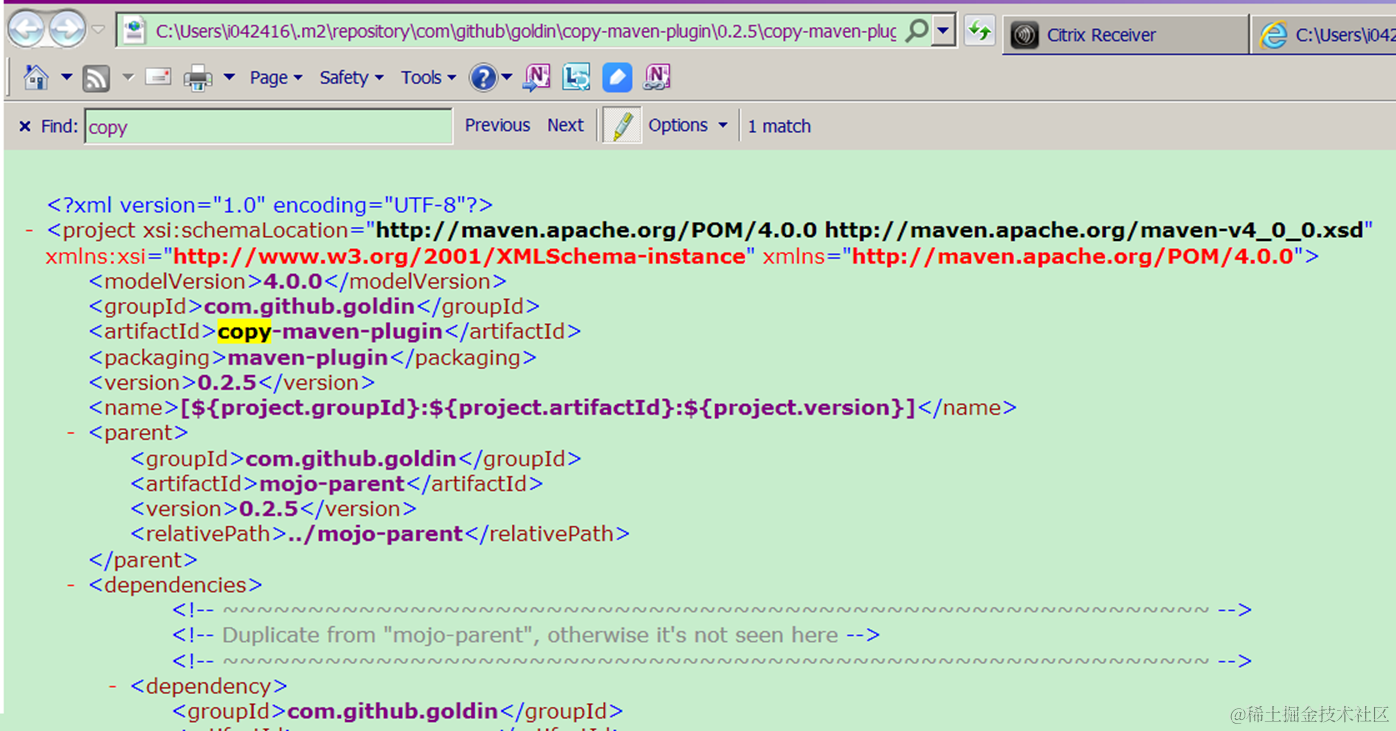Screen dimensions: 1396x731
Task: Open the Help dropdown arrow
Action: pos(507,77)
